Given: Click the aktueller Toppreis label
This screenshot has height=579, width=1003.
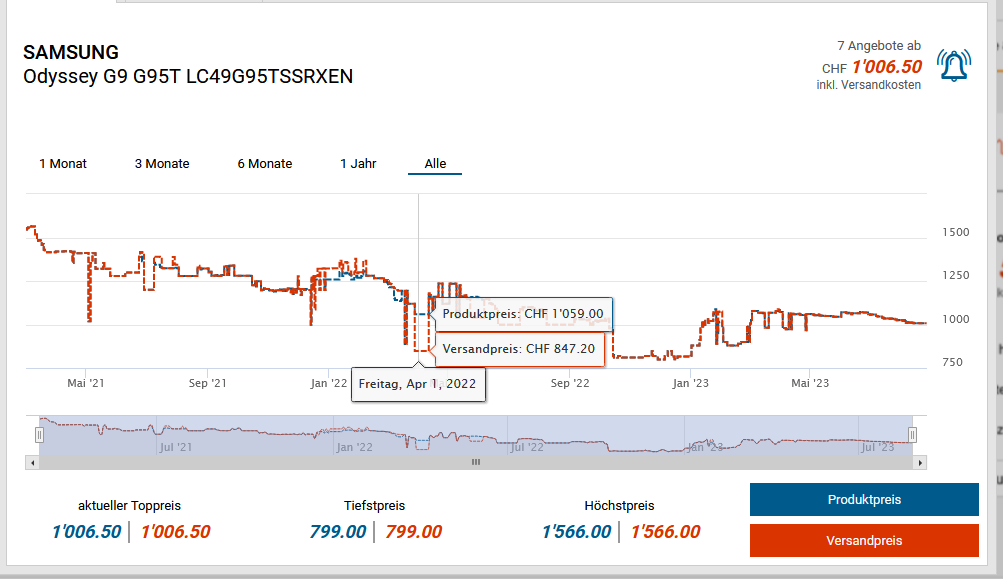Looking at the screenshot, I should [129, 505].
